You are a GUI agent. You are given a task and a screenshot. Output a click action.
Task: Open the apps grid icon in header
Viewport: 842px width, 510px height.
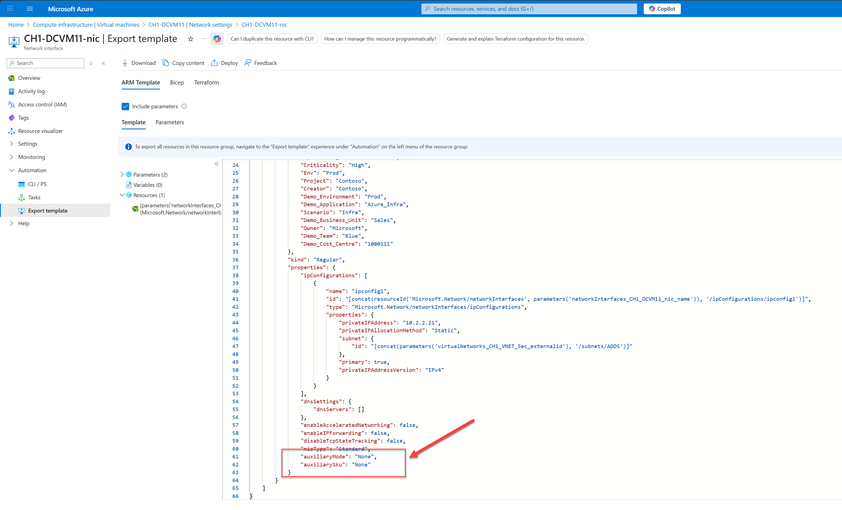click(10, 9)
